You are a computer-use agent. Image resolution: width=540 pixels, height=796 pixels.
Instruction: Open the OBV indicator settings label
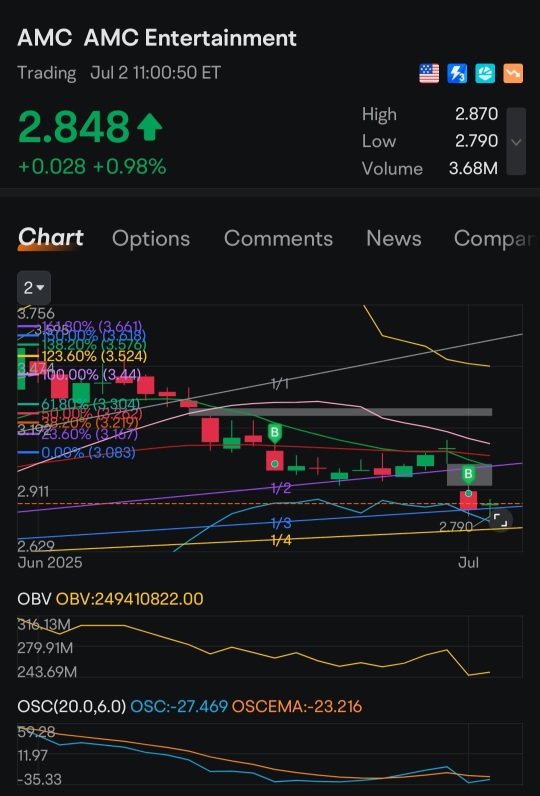pyautogui.click(x=34, y=599)
